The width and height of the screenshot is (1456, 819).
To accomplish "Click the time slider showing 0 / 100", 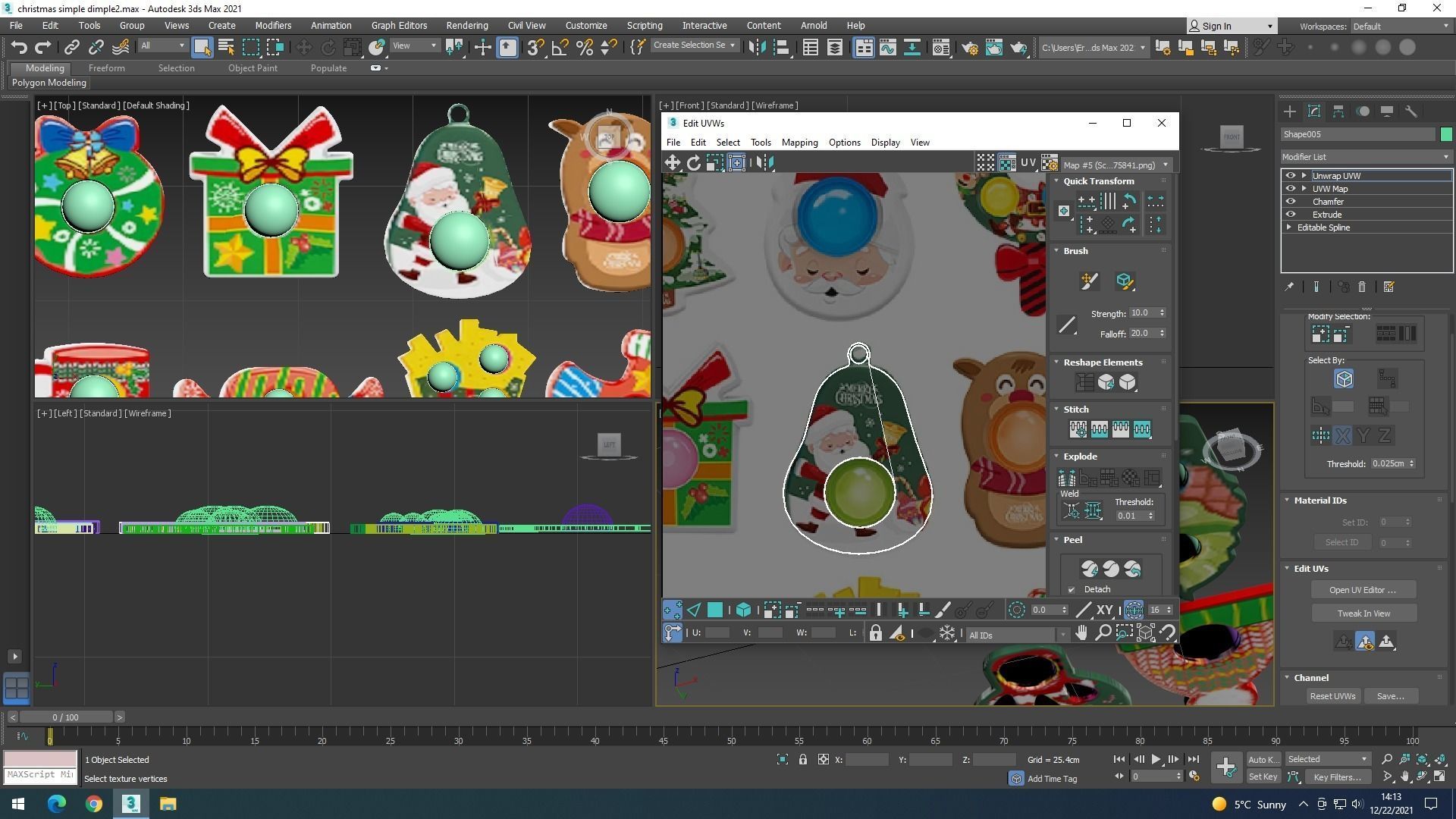I will [x=66, y=717].
